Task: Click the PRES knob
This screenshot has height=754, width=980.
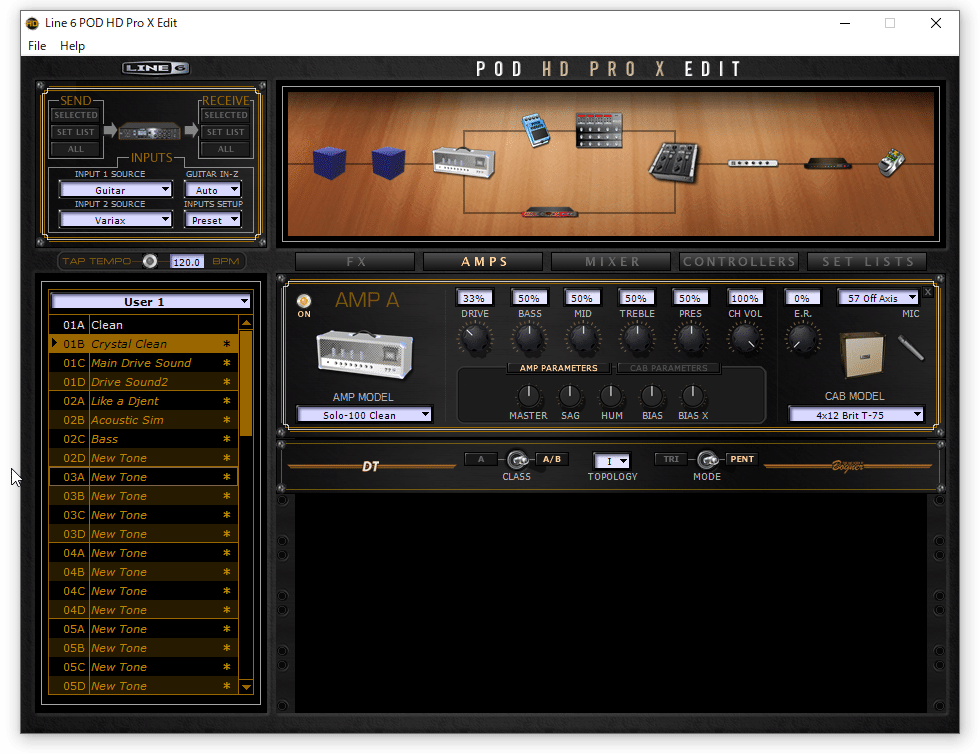Action: point(690,339)
